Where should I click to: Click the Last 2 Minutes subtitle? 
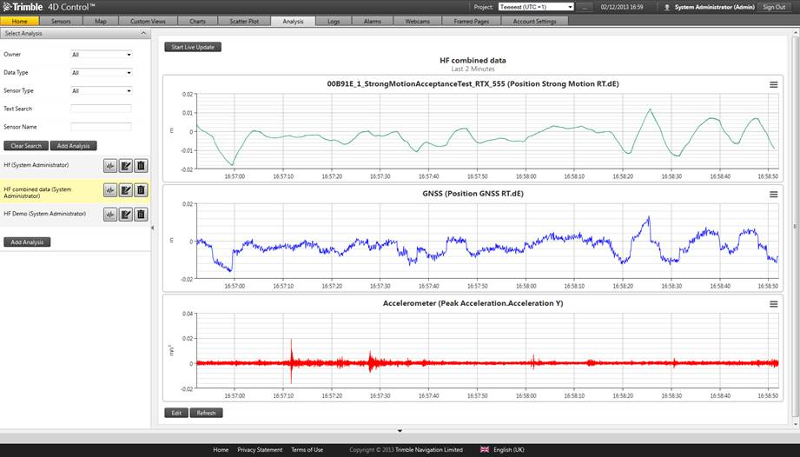point(473,69)
